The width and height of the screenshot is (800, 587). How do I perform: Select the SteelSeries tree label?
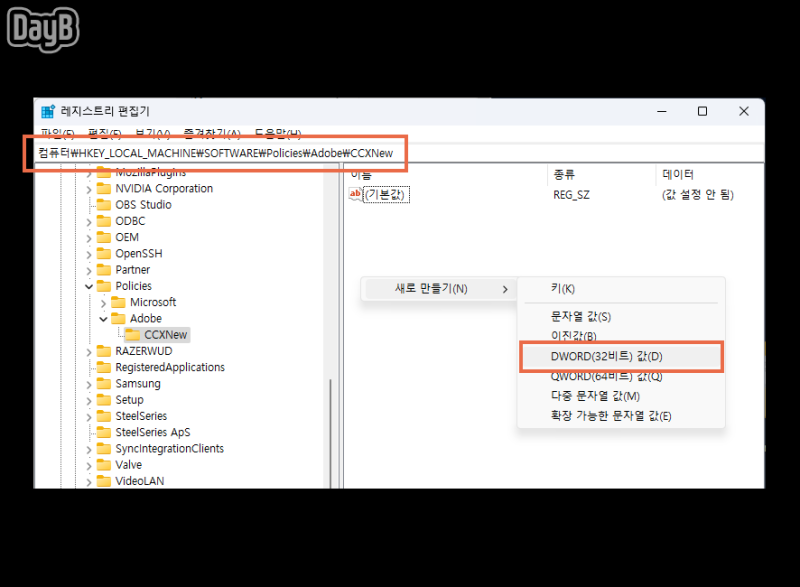click(141, 417)
